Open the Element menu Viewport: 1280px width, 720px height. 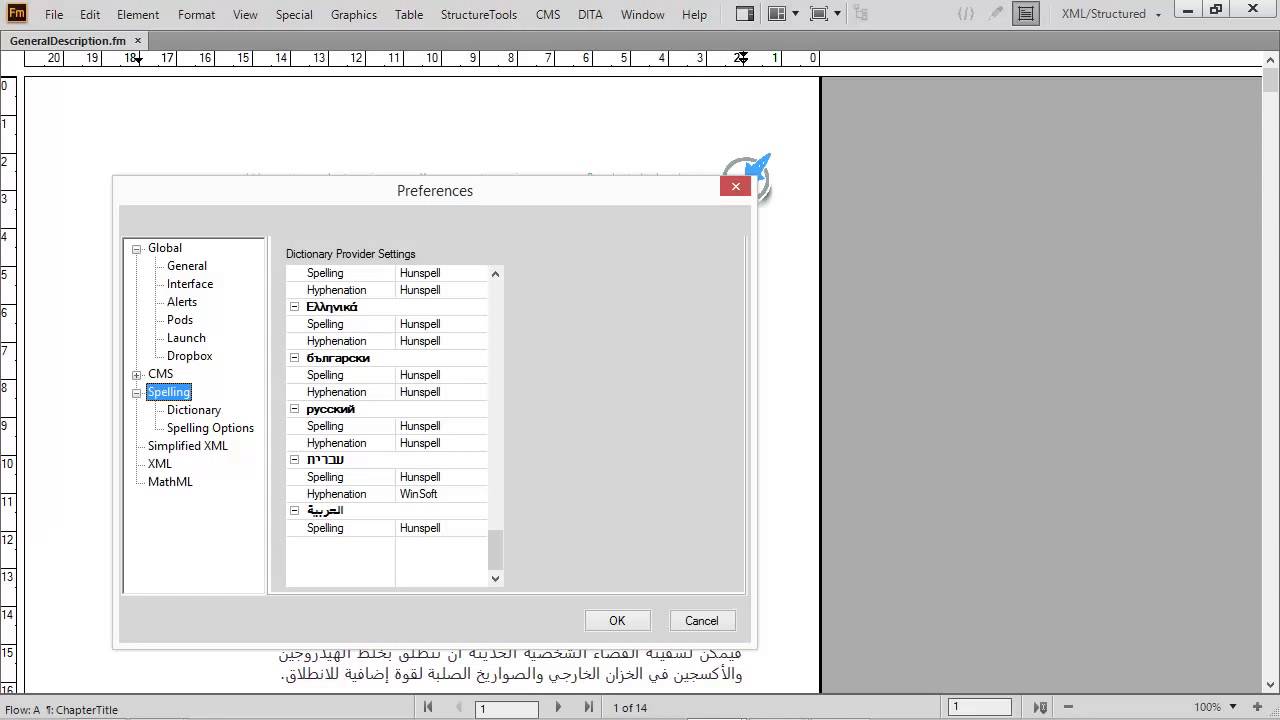point(138,14)
